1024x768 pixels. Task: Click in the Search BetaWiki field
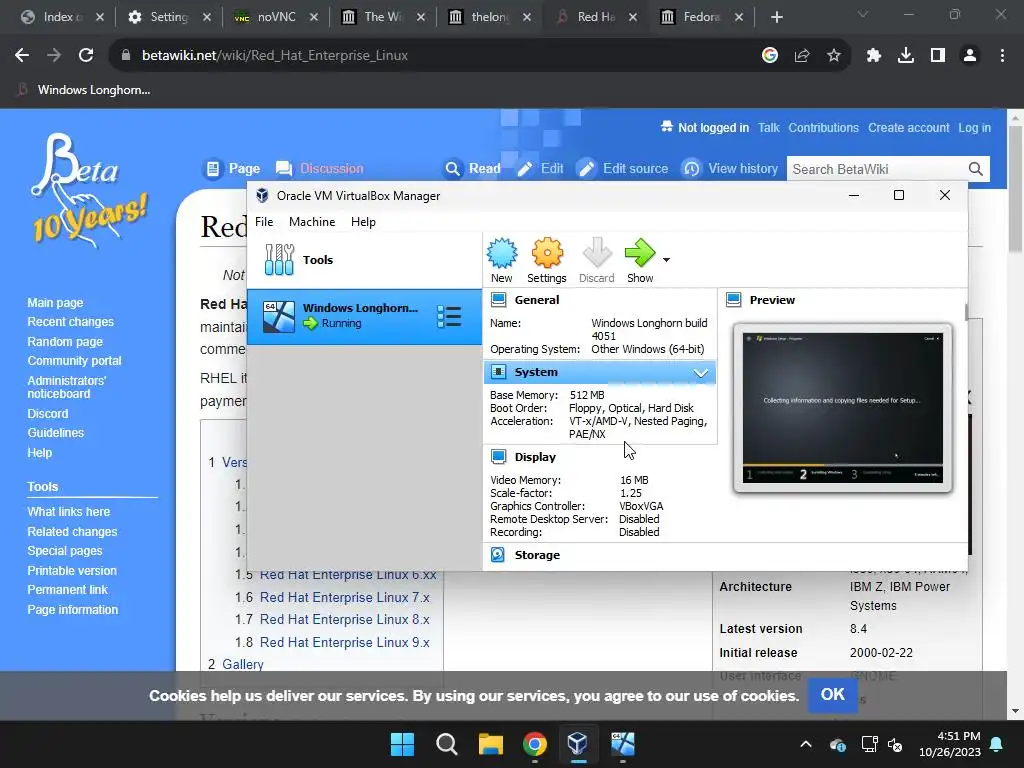(875, 169)
